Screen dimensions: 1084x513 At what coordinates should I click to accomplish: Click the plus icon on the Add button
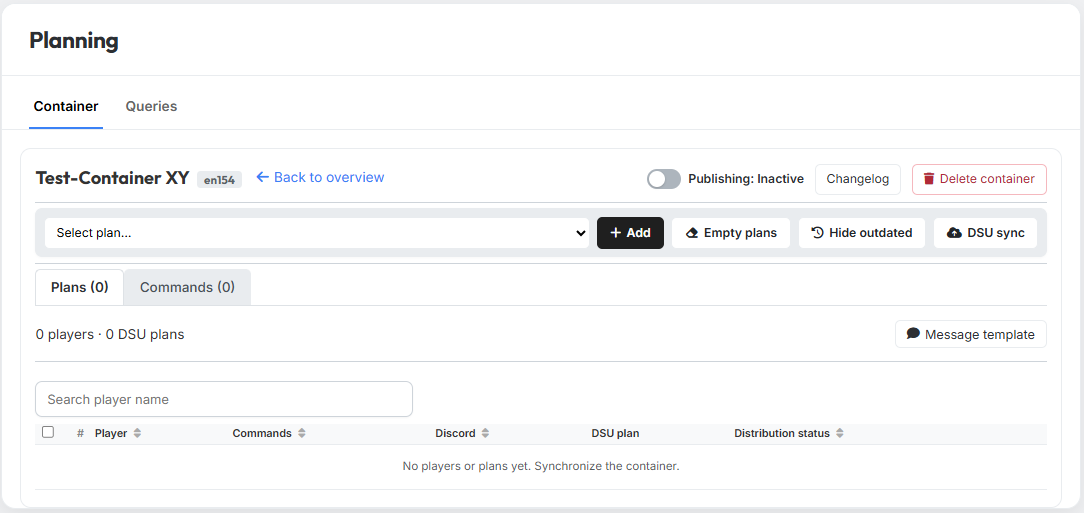(616, 233)
